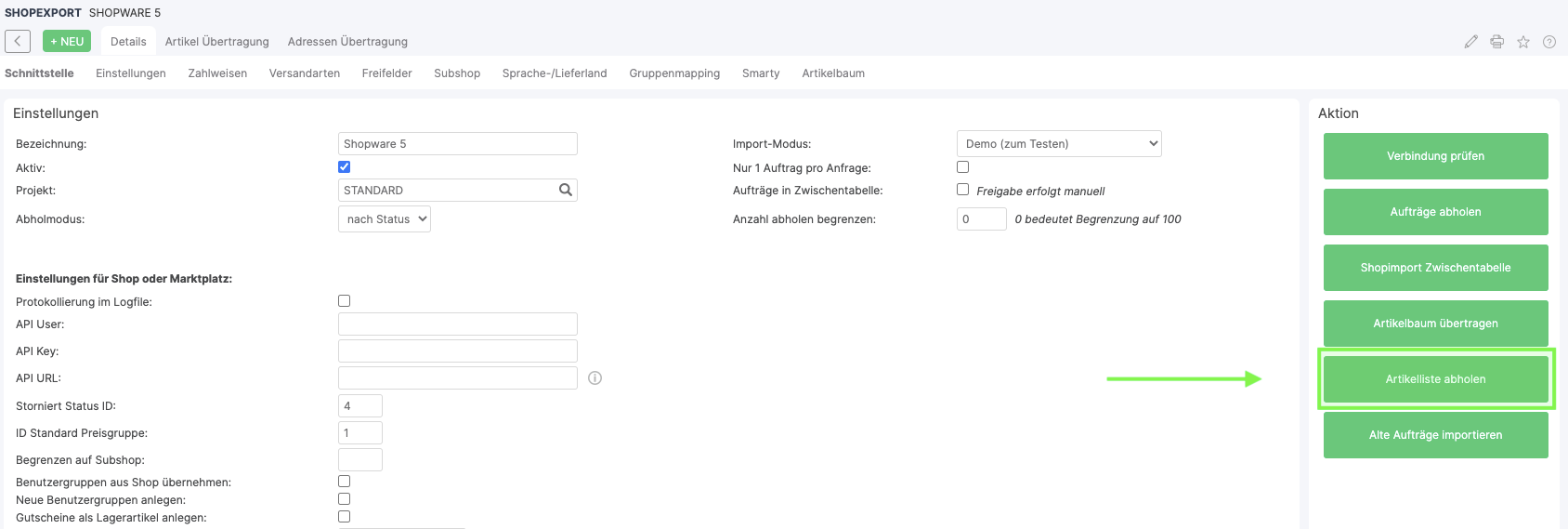The width and height of the screenshot is (1568, 529).
Task: Click Artikelliste abholen button
Action: point(1436,379)
